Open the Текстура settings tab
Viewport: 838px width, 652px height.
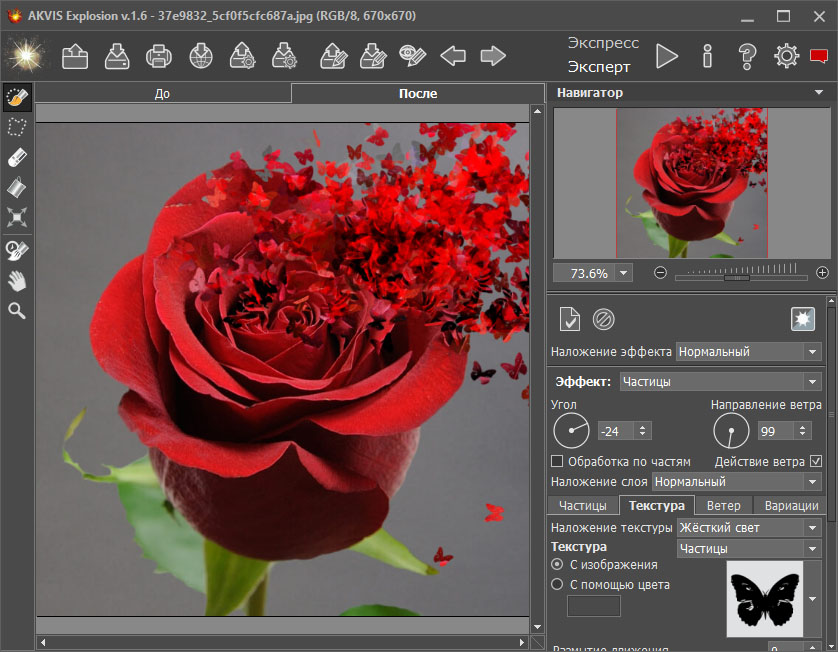point(656,505)
